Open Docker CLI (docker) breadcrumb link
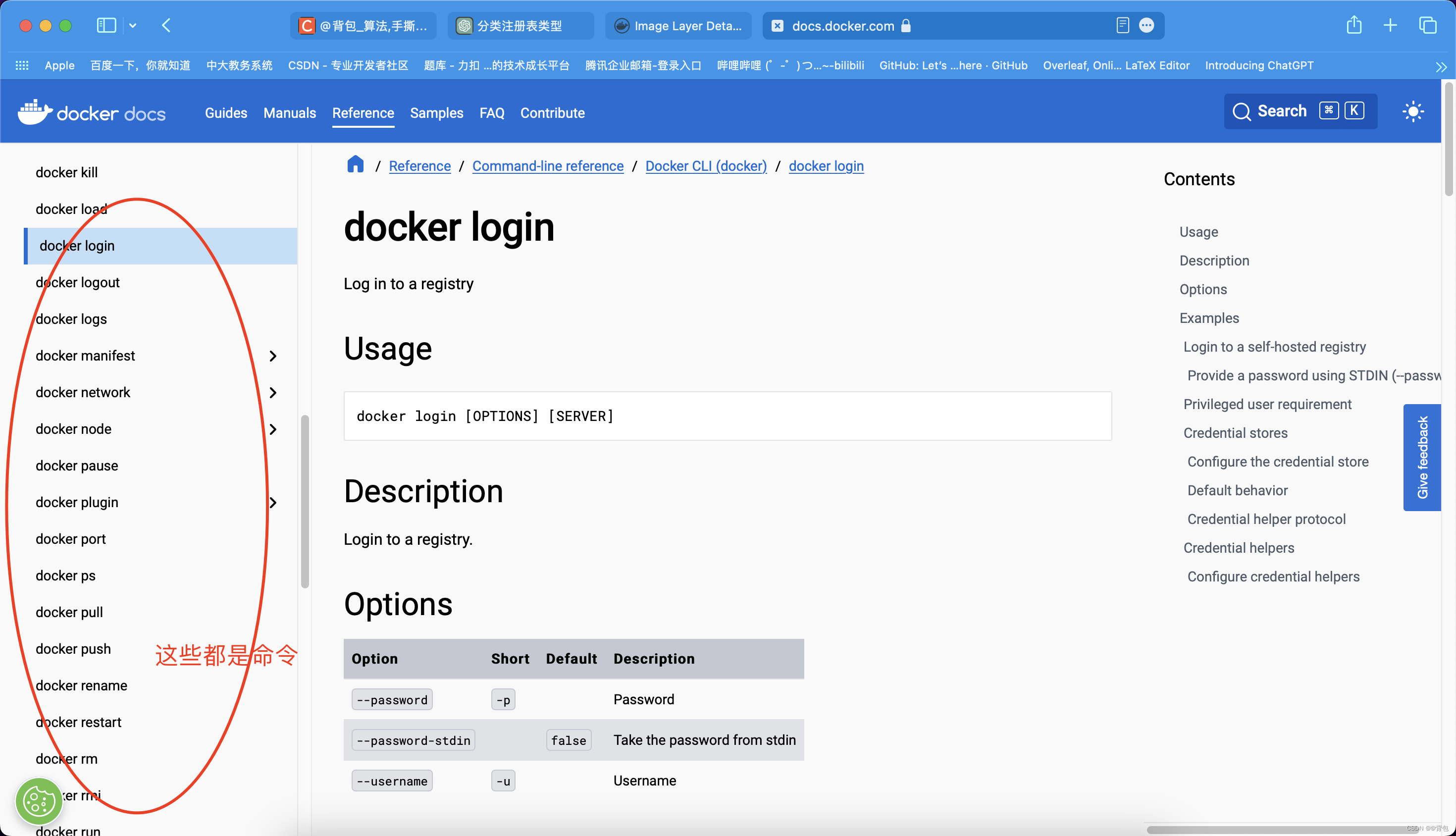Viewport: 1456px width, 836px height. coord(706,166)
